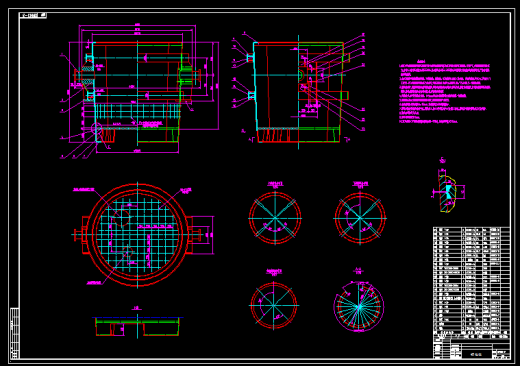Select the yellow-outlined weld detail view

[448, 189]
